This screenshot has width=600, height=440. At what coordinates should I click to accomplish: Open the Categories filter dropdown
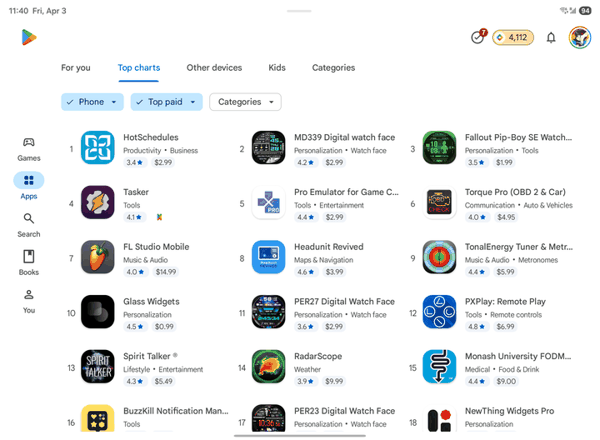[x=245, y=102]
